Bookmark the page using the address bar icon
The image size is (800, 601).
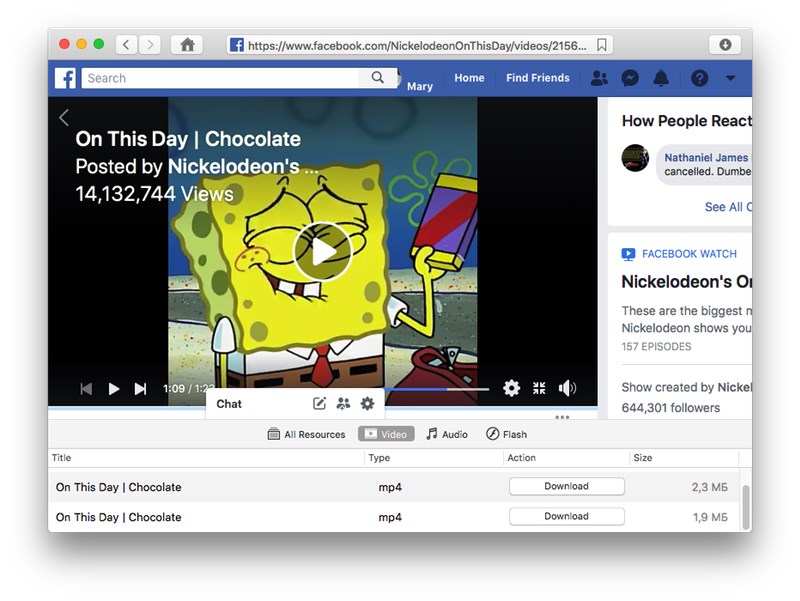point(602,45)
